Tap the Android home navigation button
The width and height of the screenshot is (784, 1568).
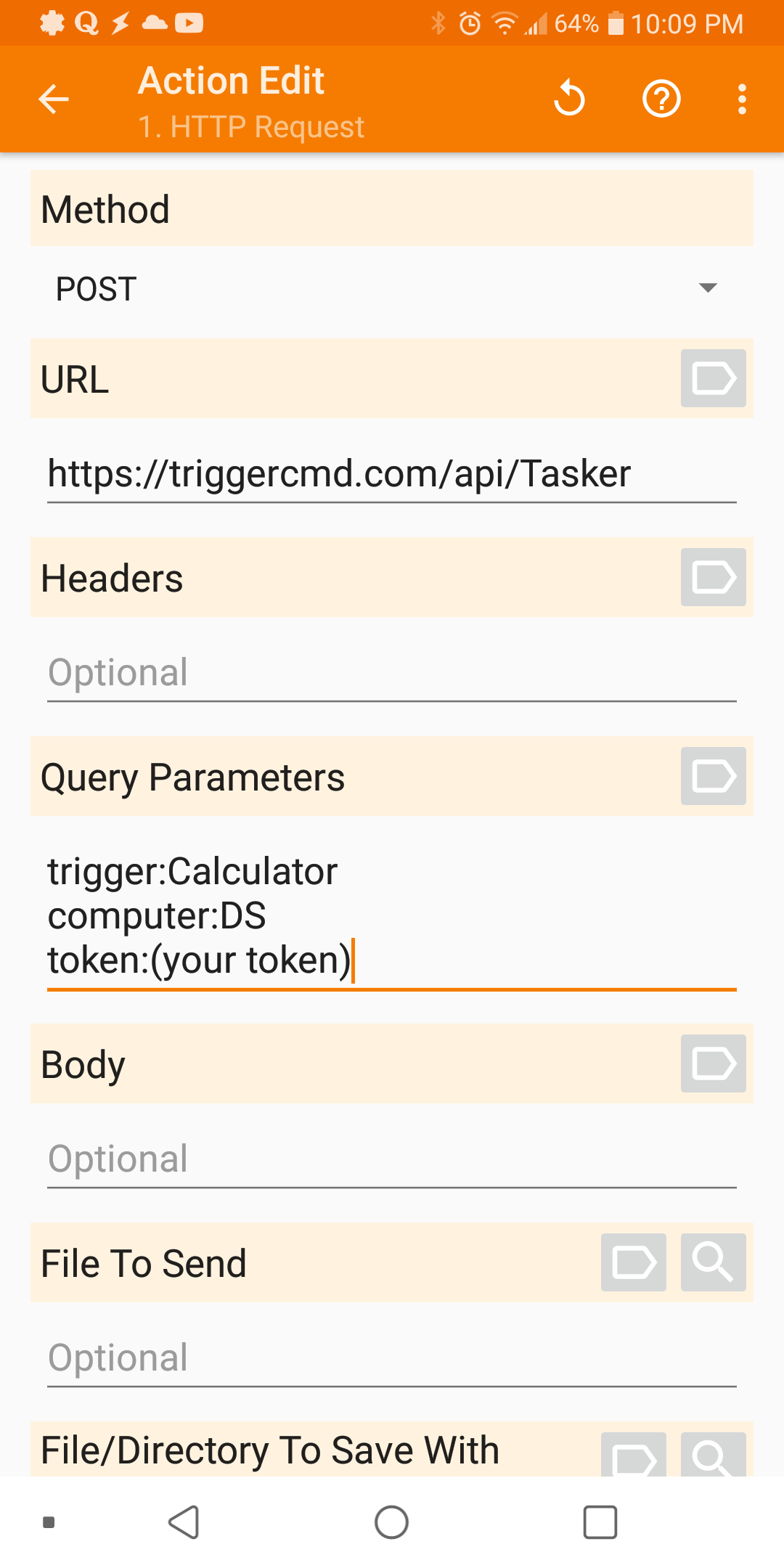[x=391, y=1522]
